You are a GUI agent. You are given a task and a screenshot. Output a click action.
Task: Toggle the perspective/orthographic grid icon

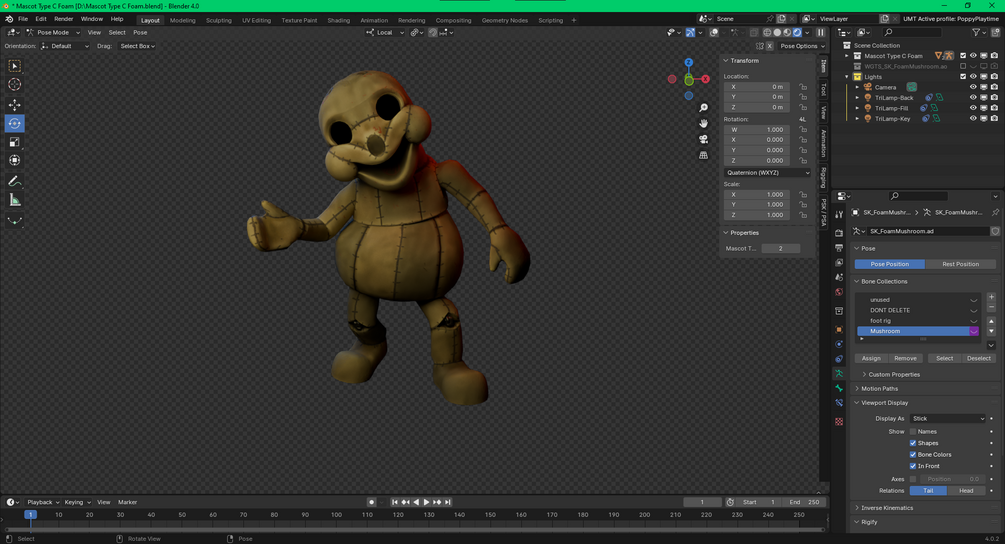pos(704,155)
